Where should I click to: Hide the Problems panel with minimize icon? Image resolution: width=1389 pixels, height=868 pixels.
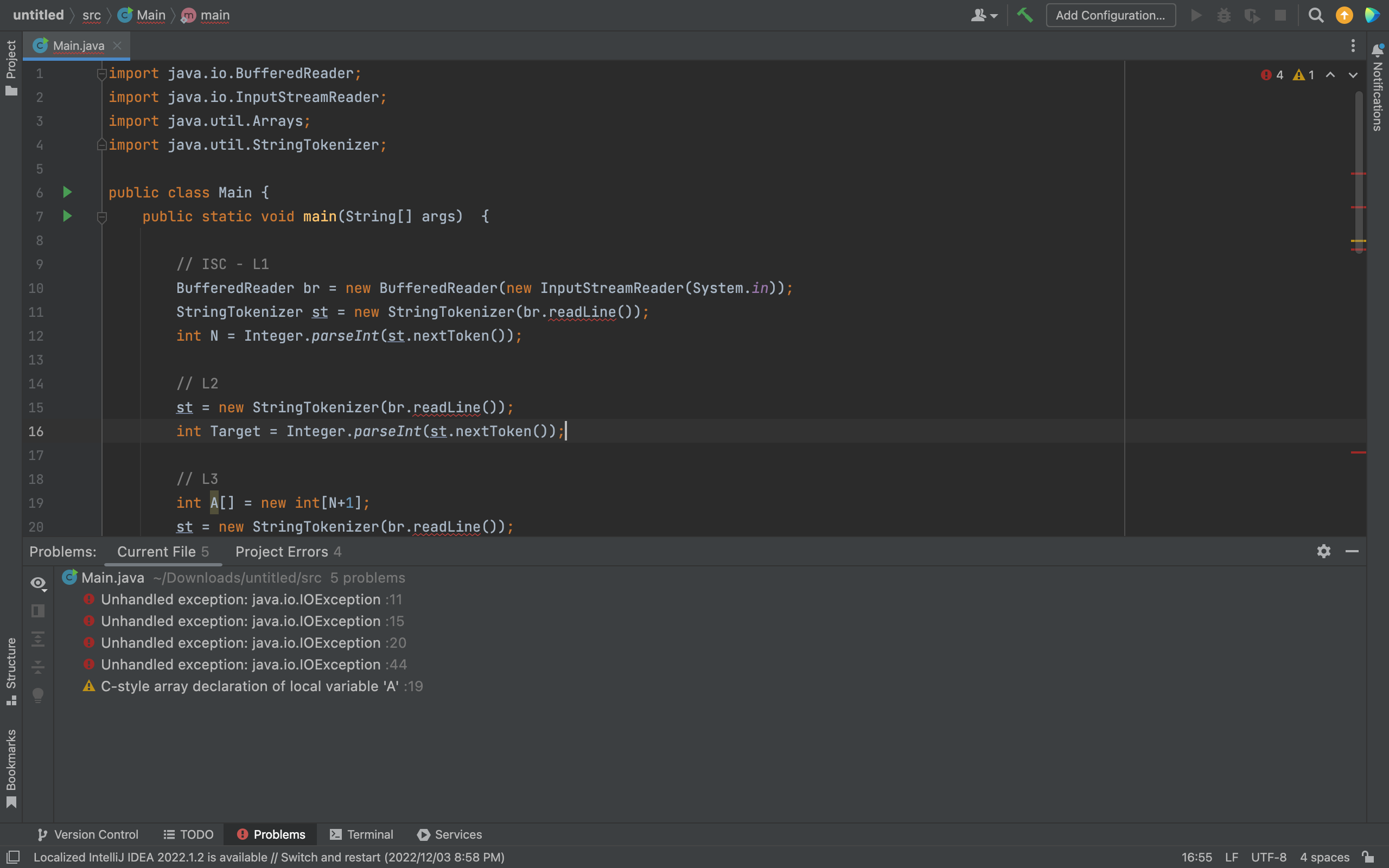(x=1352, y=552)
